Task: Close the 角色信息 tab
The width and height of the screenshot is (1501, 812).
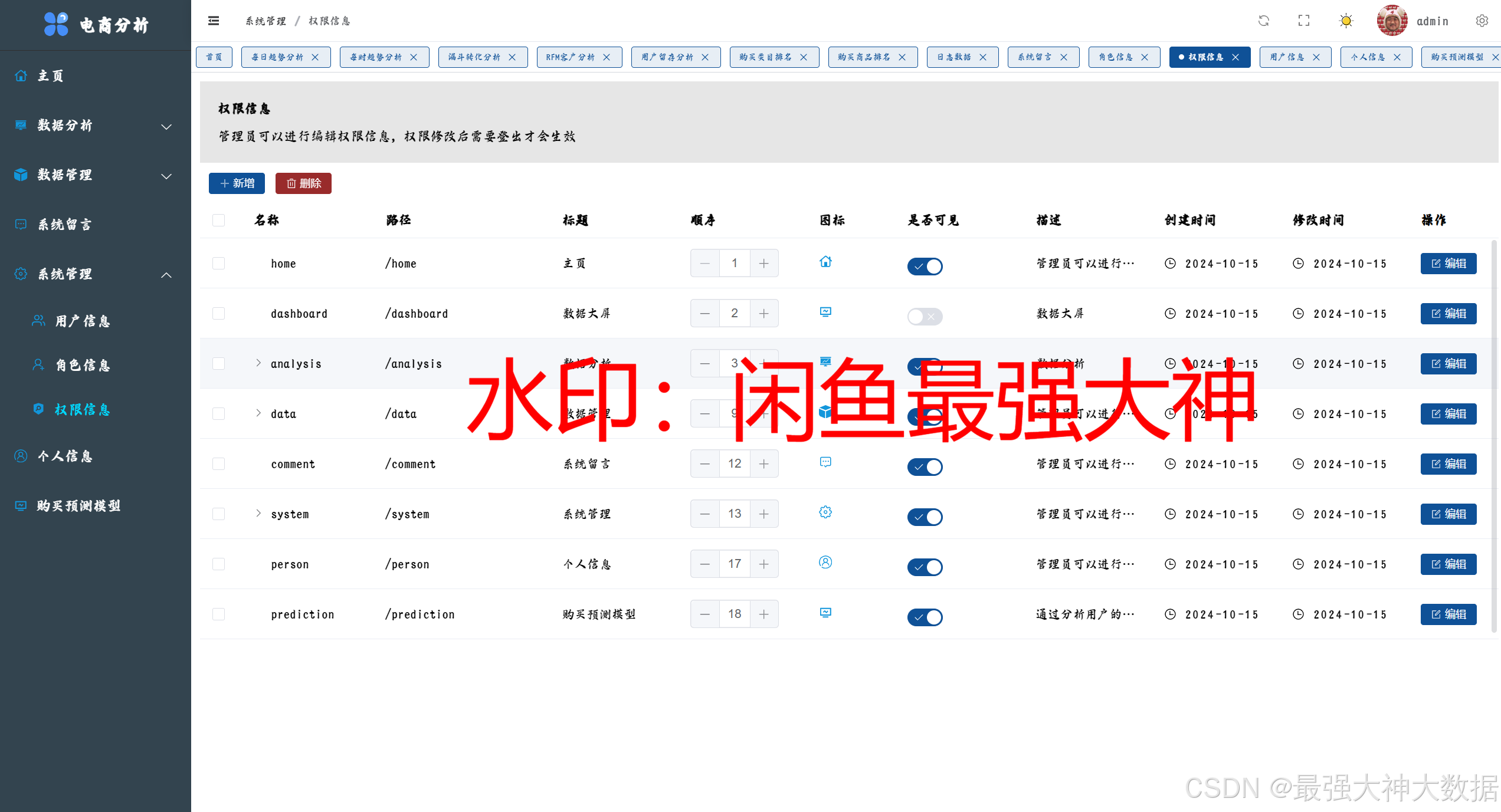Action: (1145, 57)
